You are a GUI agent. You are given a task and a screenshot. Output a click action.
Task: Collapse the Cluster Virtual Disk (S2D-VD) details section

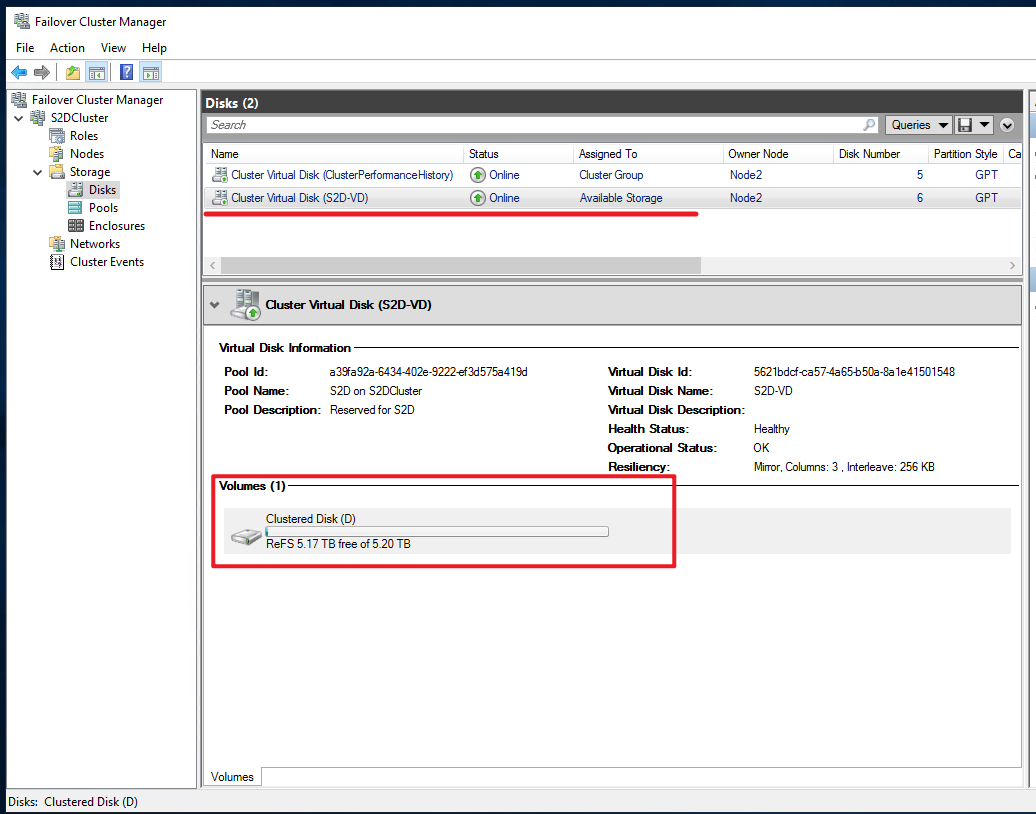point(214,305)
